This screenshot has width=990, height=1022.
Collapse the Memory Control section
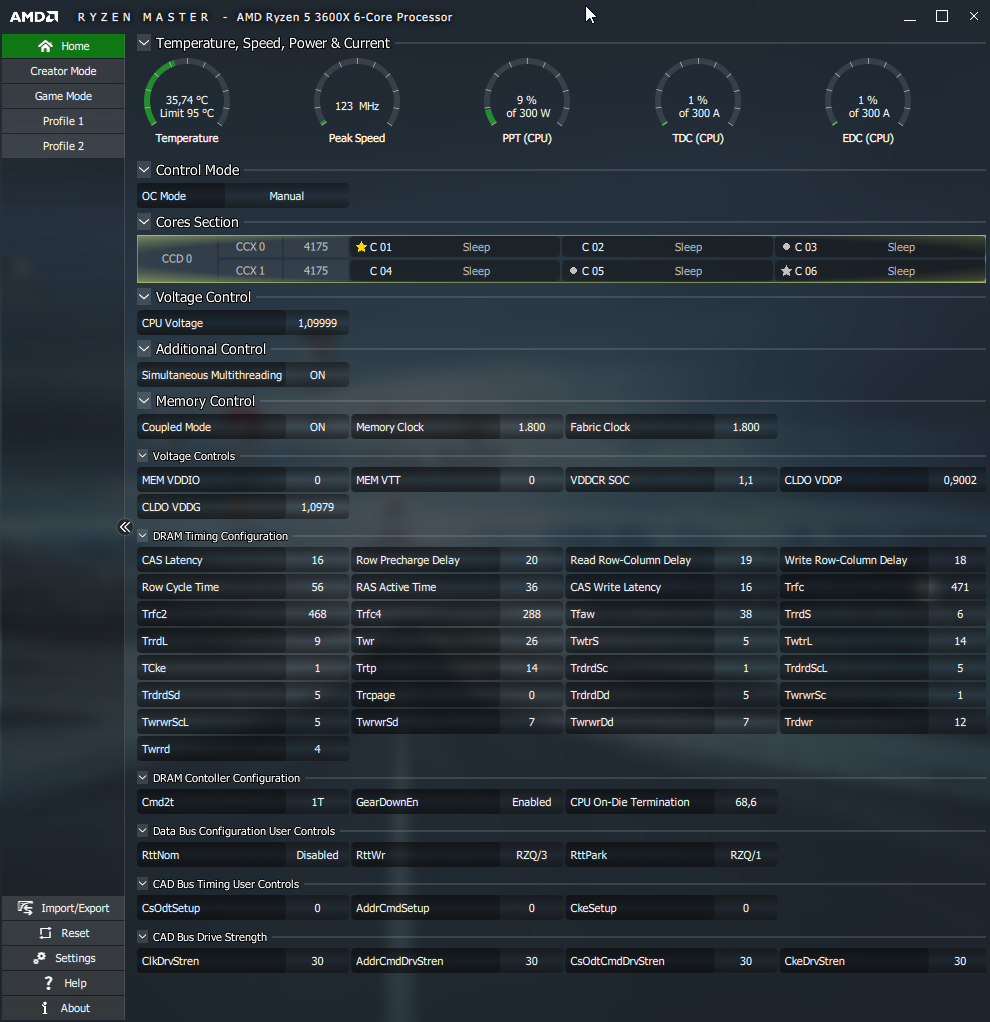(x=144, y=402)
